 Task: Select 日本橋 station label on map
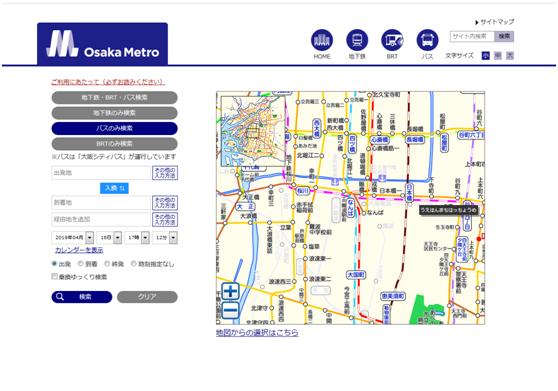click(x=409, y=192)
